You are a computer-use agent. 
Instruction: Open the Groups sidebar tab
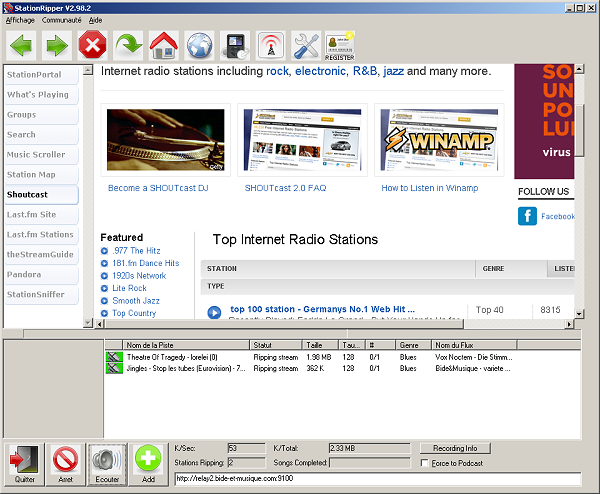41,115
